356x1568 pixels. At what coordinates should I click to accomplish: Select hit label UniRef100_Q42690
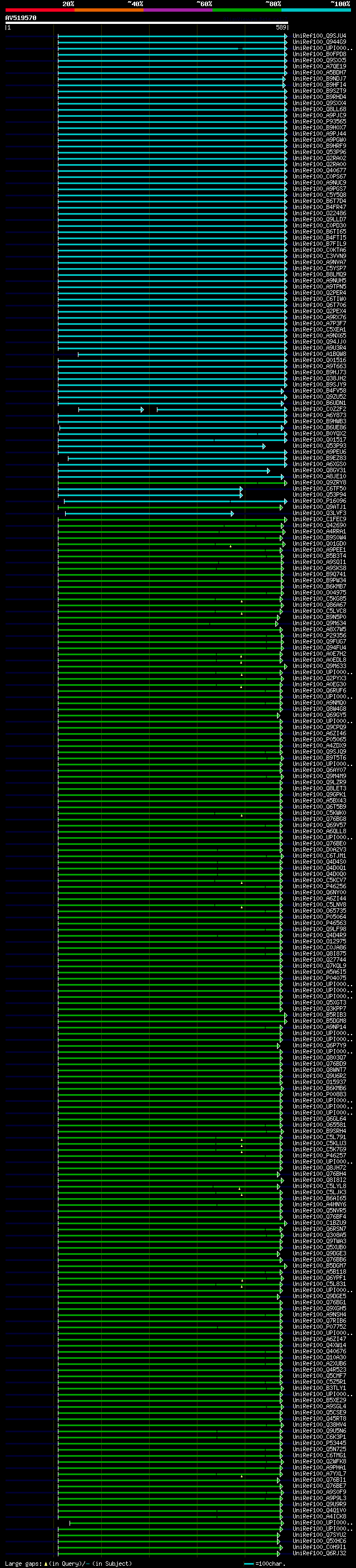point(319,525)
